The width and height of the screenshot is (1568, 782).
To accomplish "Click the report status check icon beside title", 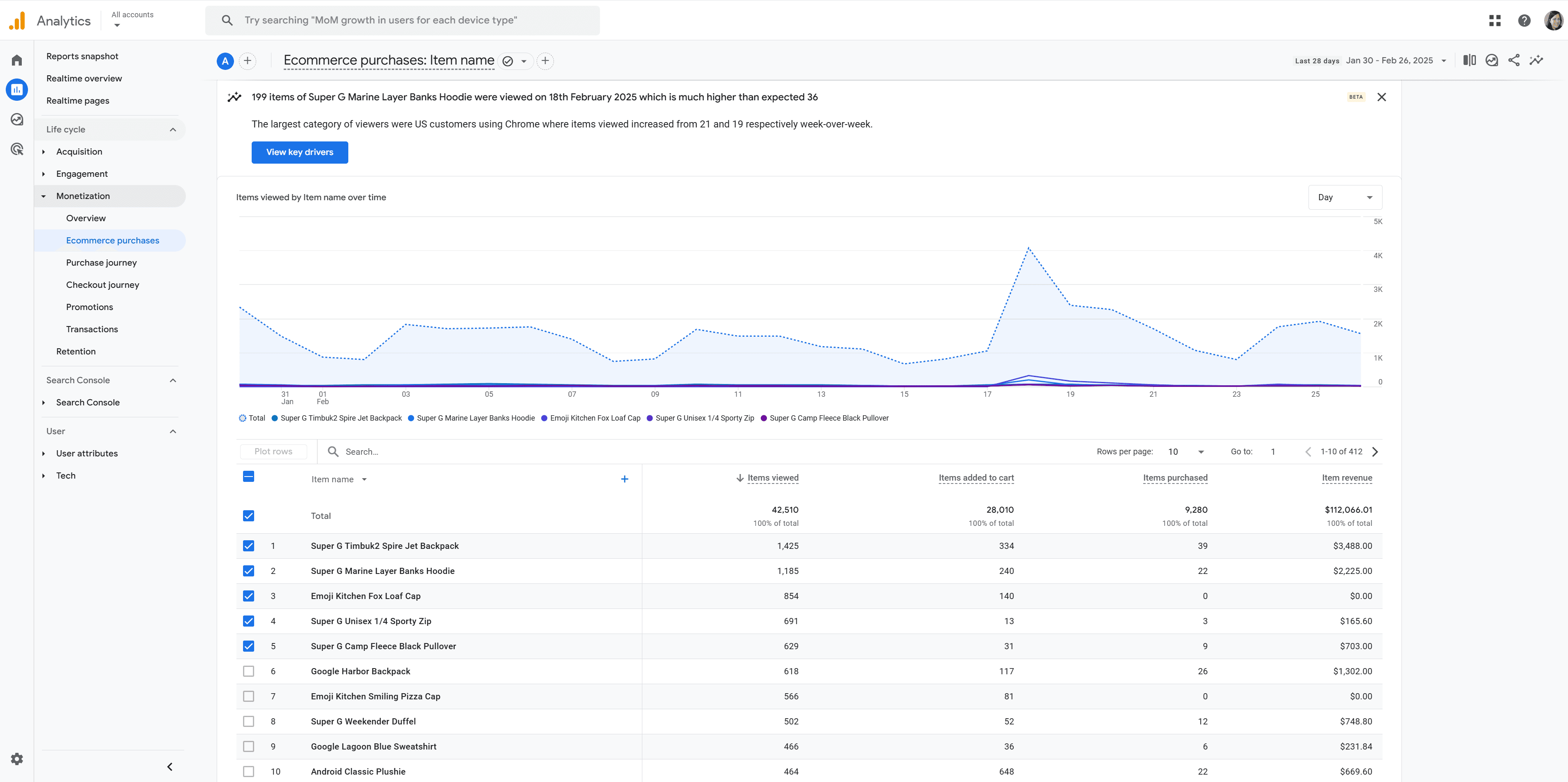I will 507,61.
